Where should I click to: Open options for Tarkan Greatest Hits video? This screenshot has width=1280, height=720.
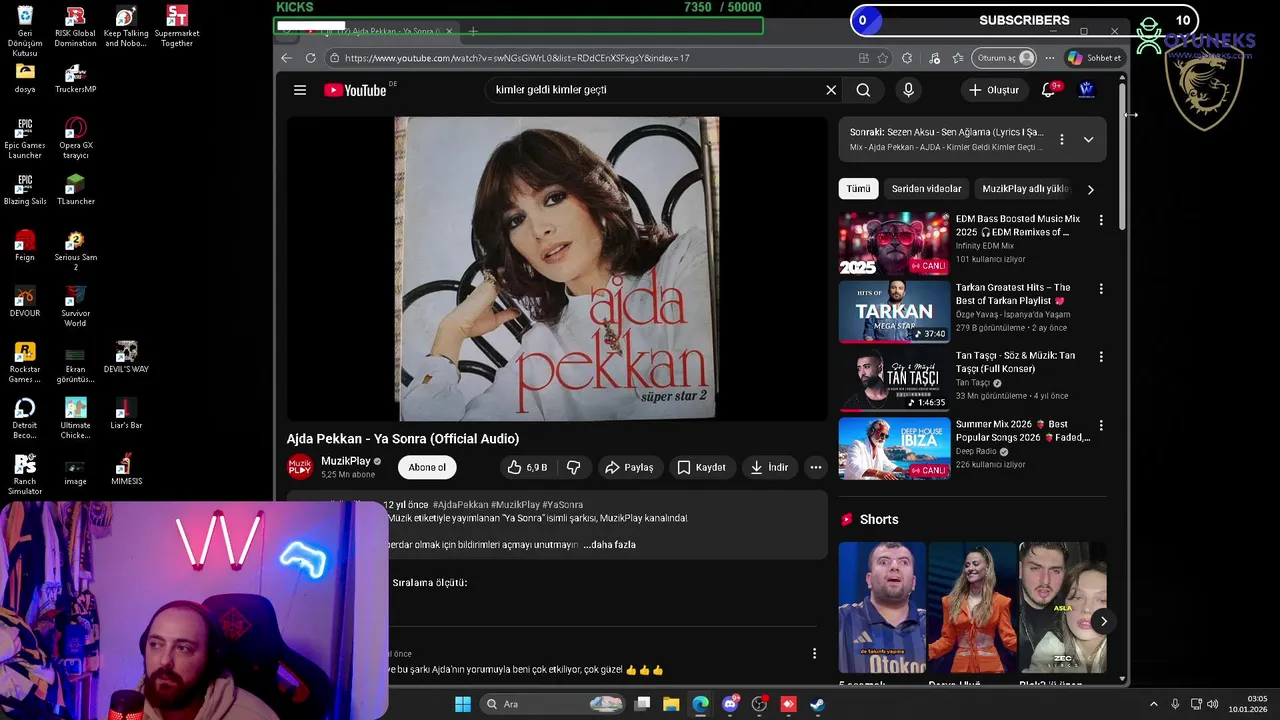(x=1101, y=289)
